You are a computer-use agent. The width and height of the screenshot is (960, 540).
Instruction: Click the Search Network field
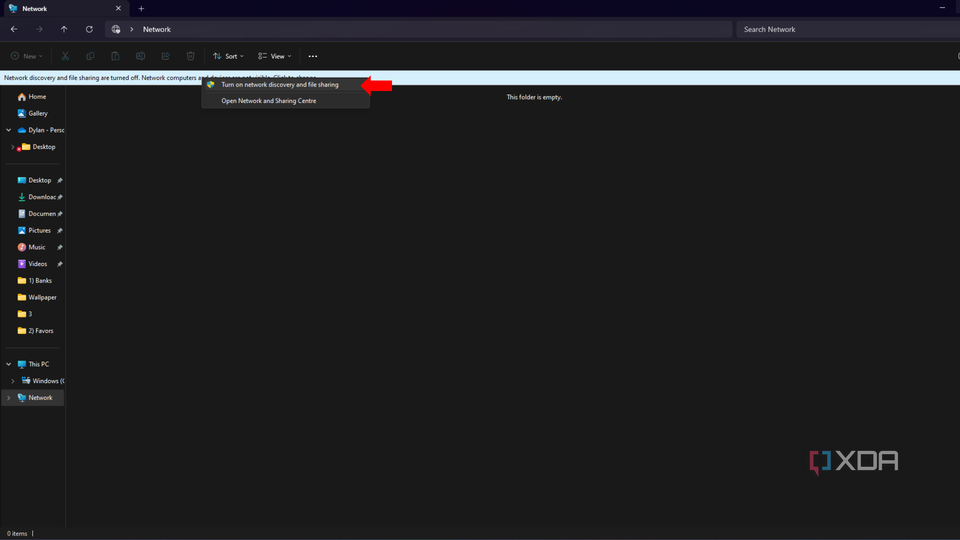tap(848, 29)
